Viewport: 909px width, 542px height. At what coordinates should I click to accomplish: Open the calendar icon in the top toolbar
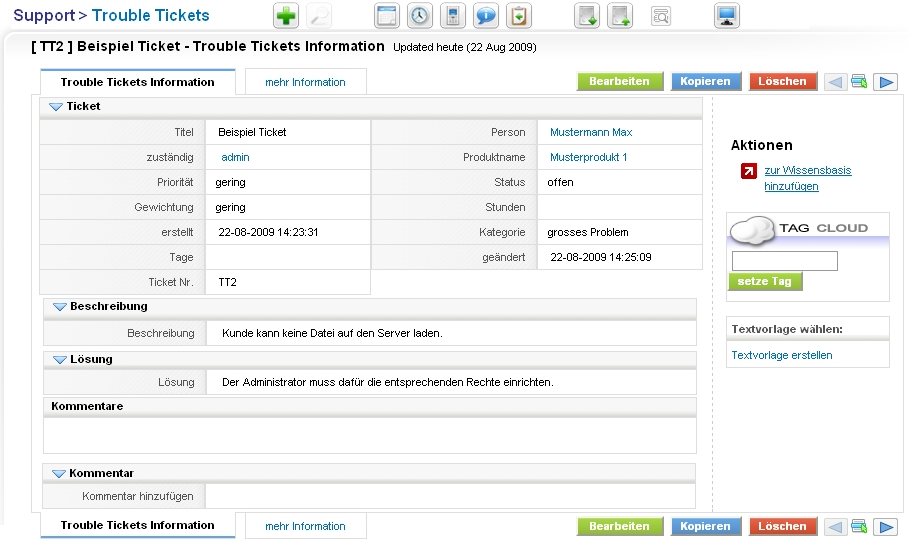(x=387, y=16)
